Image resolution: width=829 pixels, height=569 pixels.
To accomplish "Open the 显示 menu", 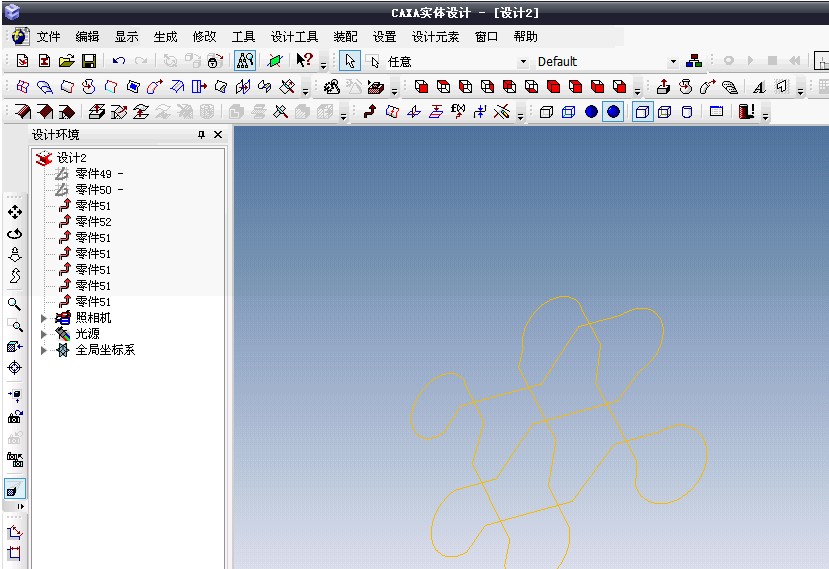I will tap(126, 37).
